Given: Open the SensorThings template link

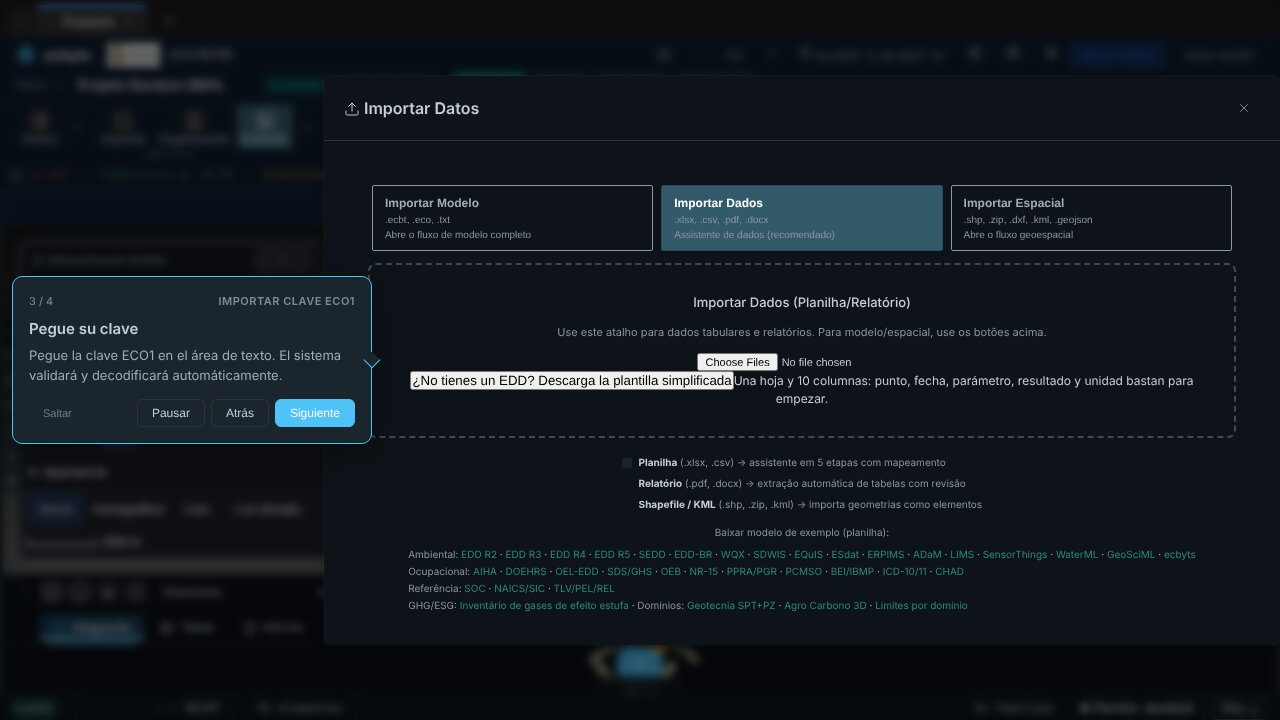Looking at the screenshot, I should (1015, 554).
